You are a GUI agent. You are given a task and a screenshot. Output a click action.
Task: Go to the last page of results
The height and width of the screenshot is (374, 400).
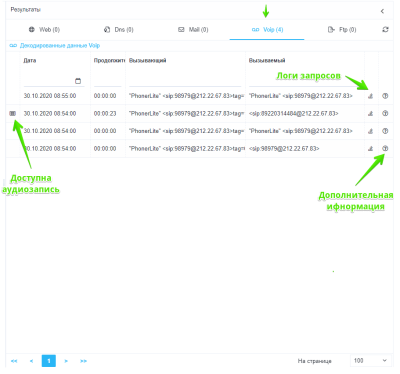tap(83, 361)
